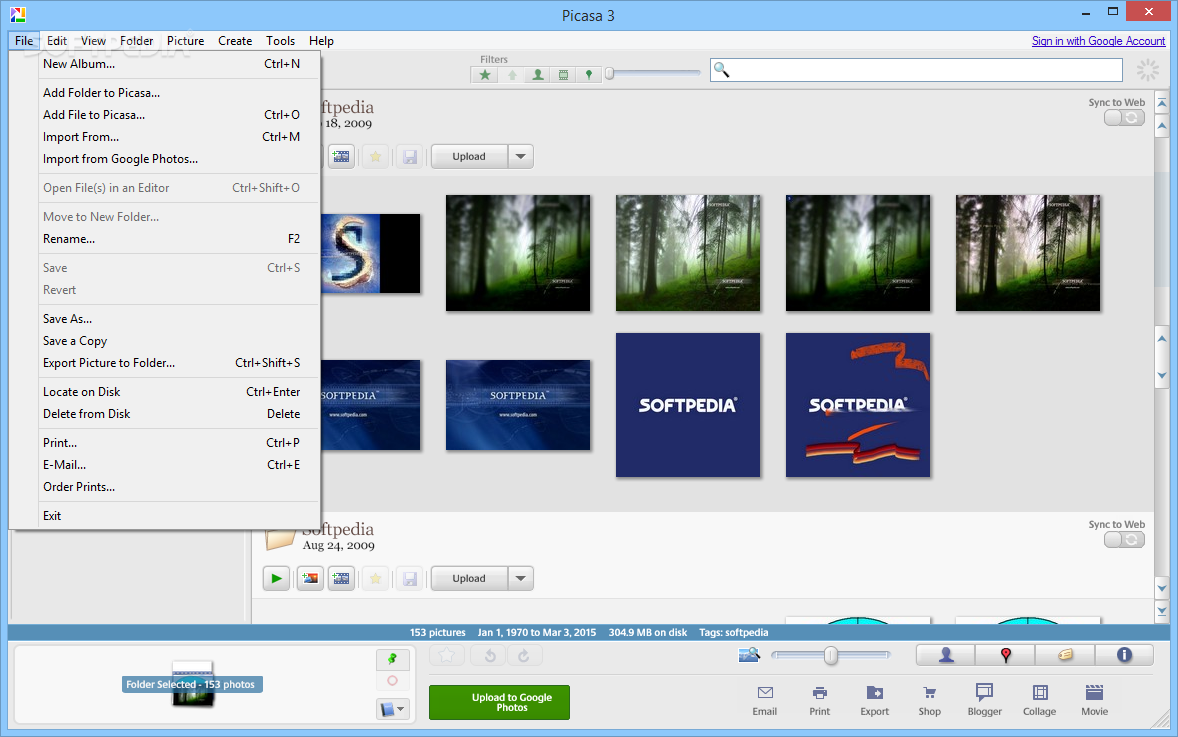The image size is (1178, 737).
Task: Enable Sync to Web for Aug 24 folder
Action: pos(1124,540)
